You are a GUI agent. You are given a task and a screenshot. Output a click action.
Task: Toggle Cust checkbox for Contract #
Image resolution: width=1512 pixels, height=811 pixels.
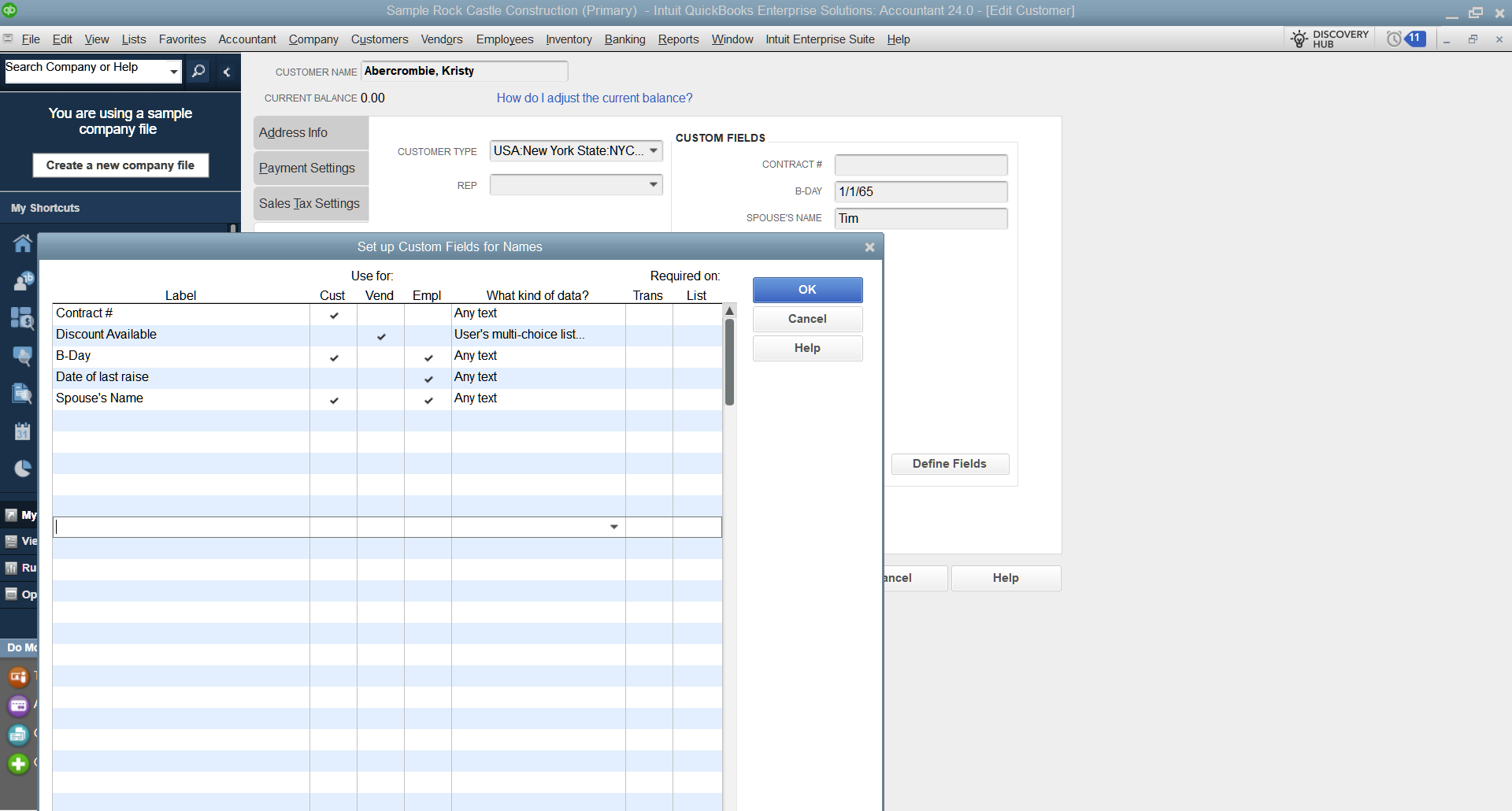click(x=334, y=314)
